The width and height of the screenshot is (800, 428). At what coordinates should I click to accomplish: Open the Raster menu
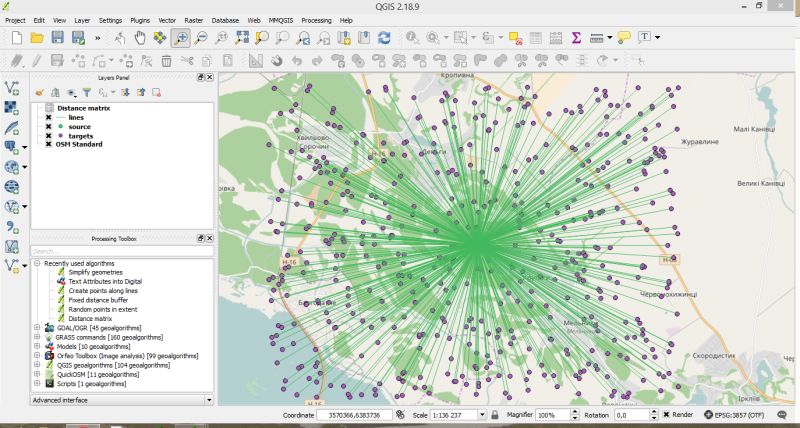(194, 20)
